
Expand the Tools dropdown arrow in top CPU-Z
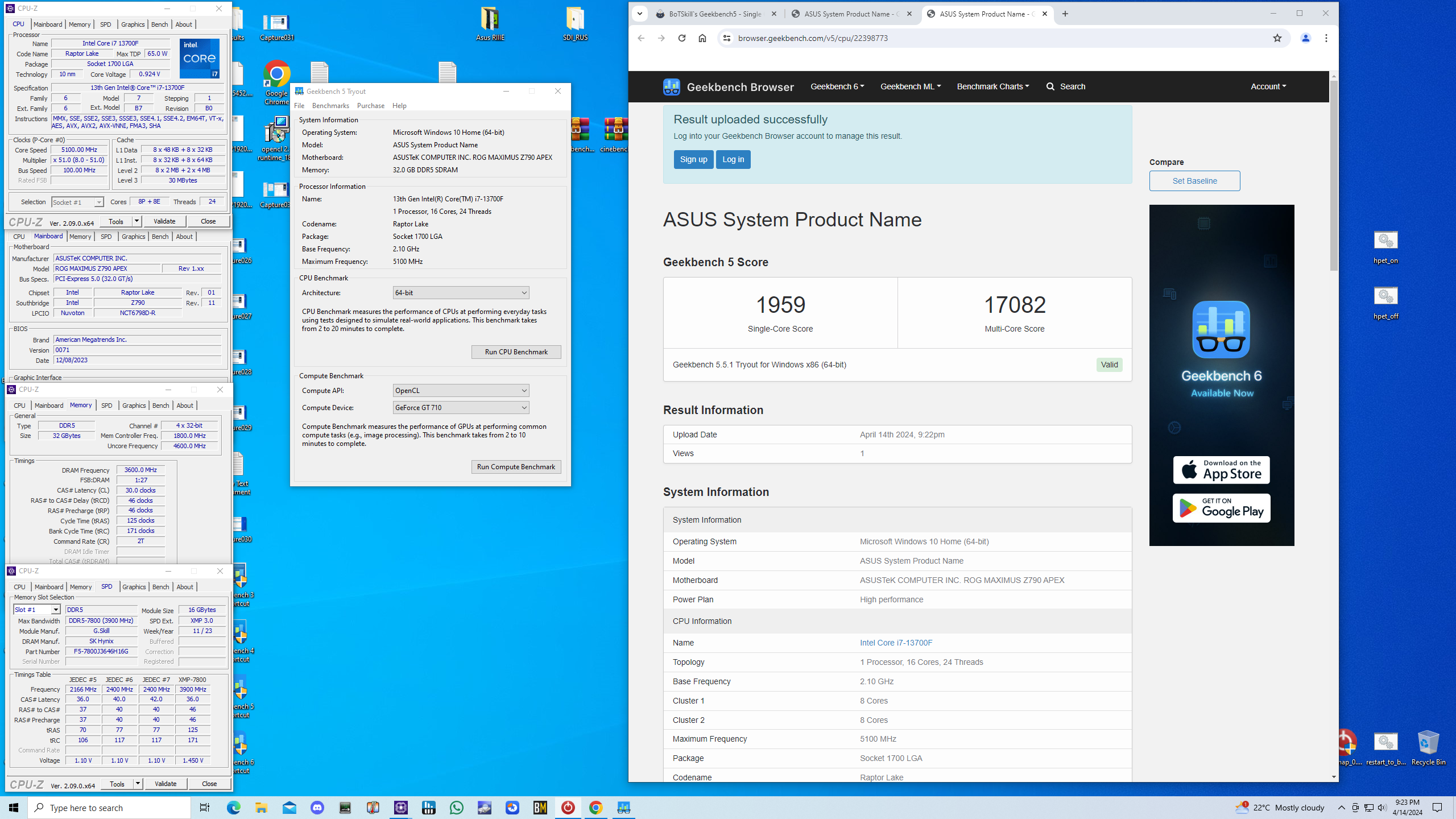[136, 221]
